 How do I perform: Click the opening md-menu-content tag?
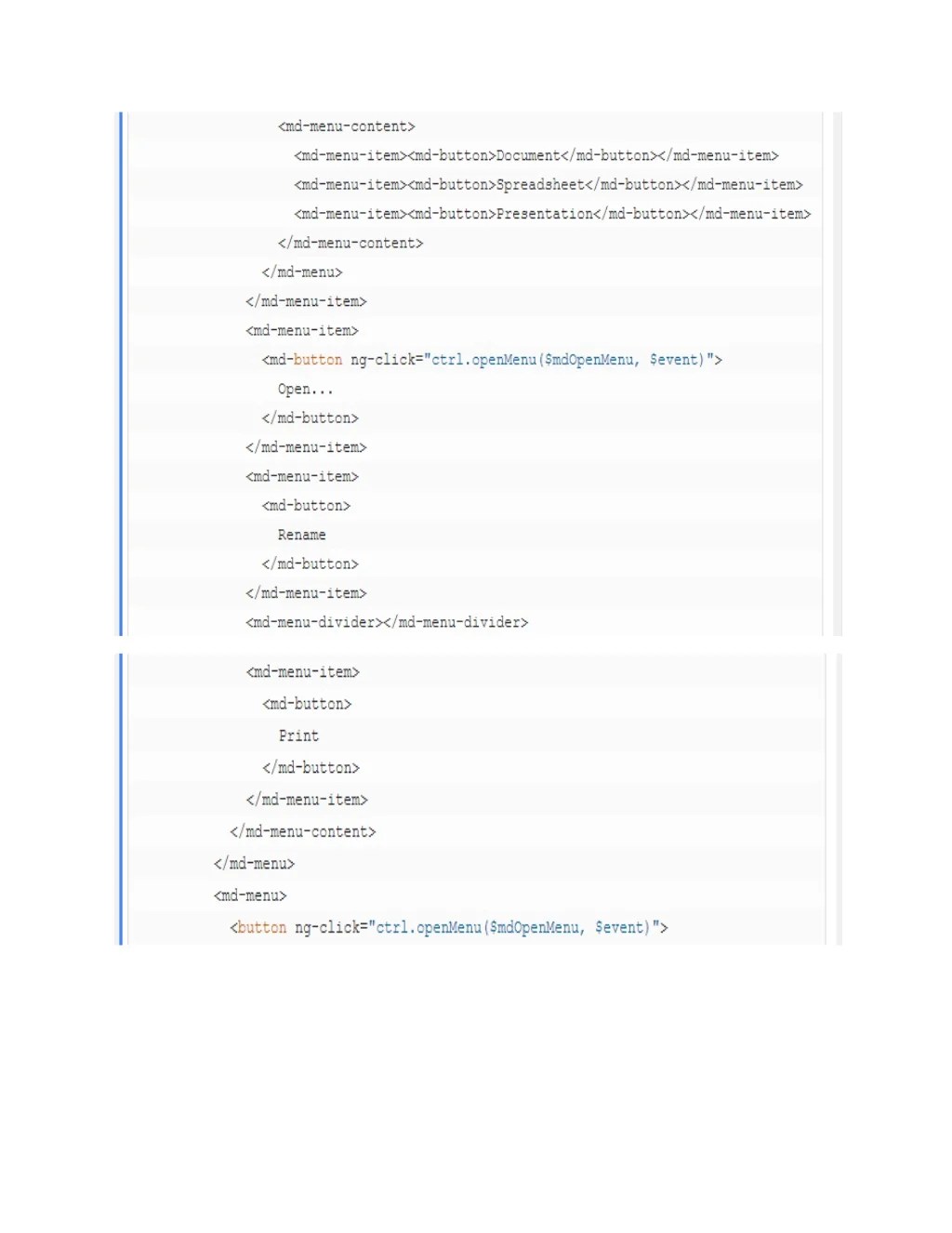346,126
